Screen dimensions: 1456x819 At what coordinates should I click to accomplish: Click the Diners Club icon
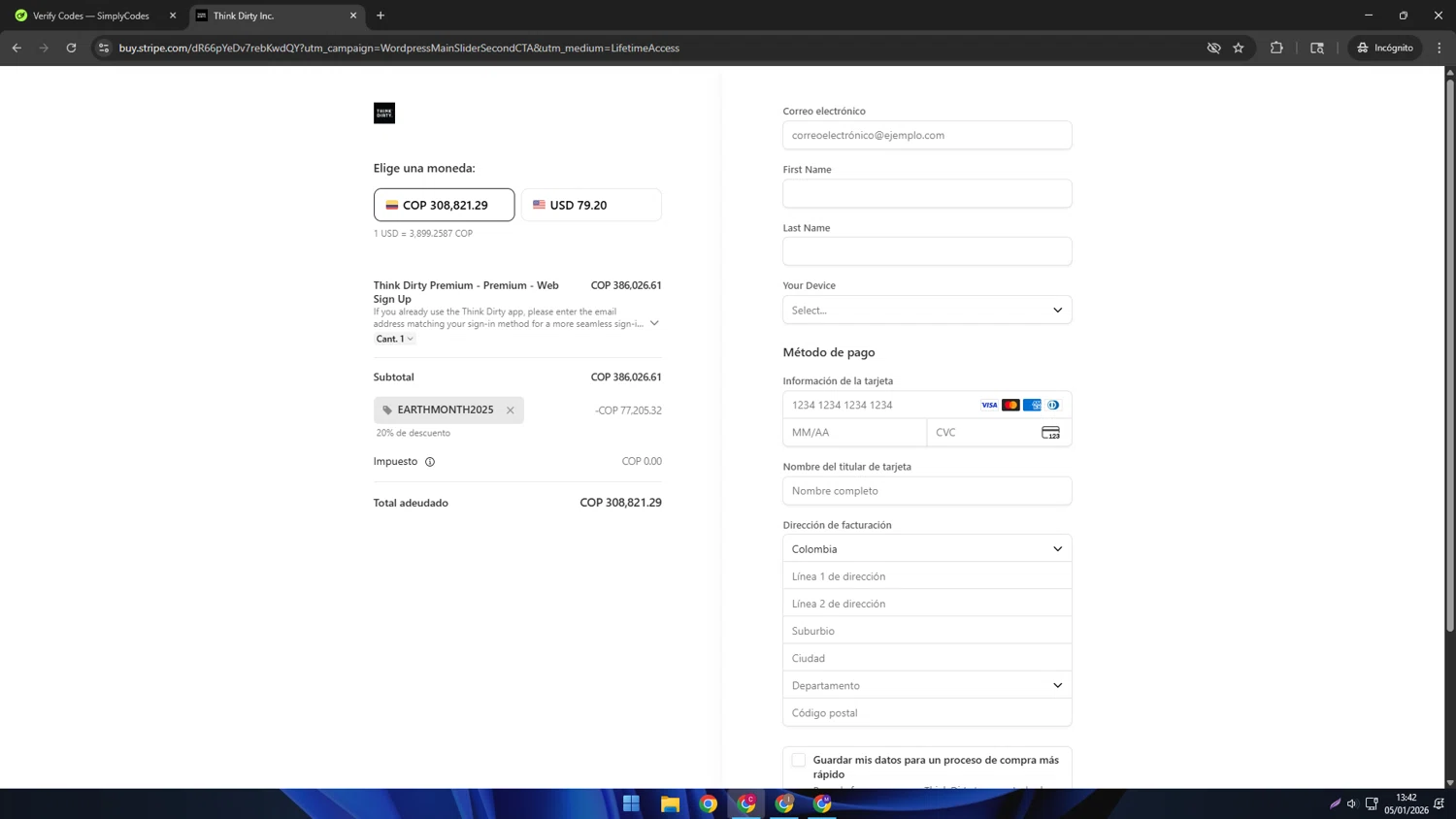point(1053,405)
